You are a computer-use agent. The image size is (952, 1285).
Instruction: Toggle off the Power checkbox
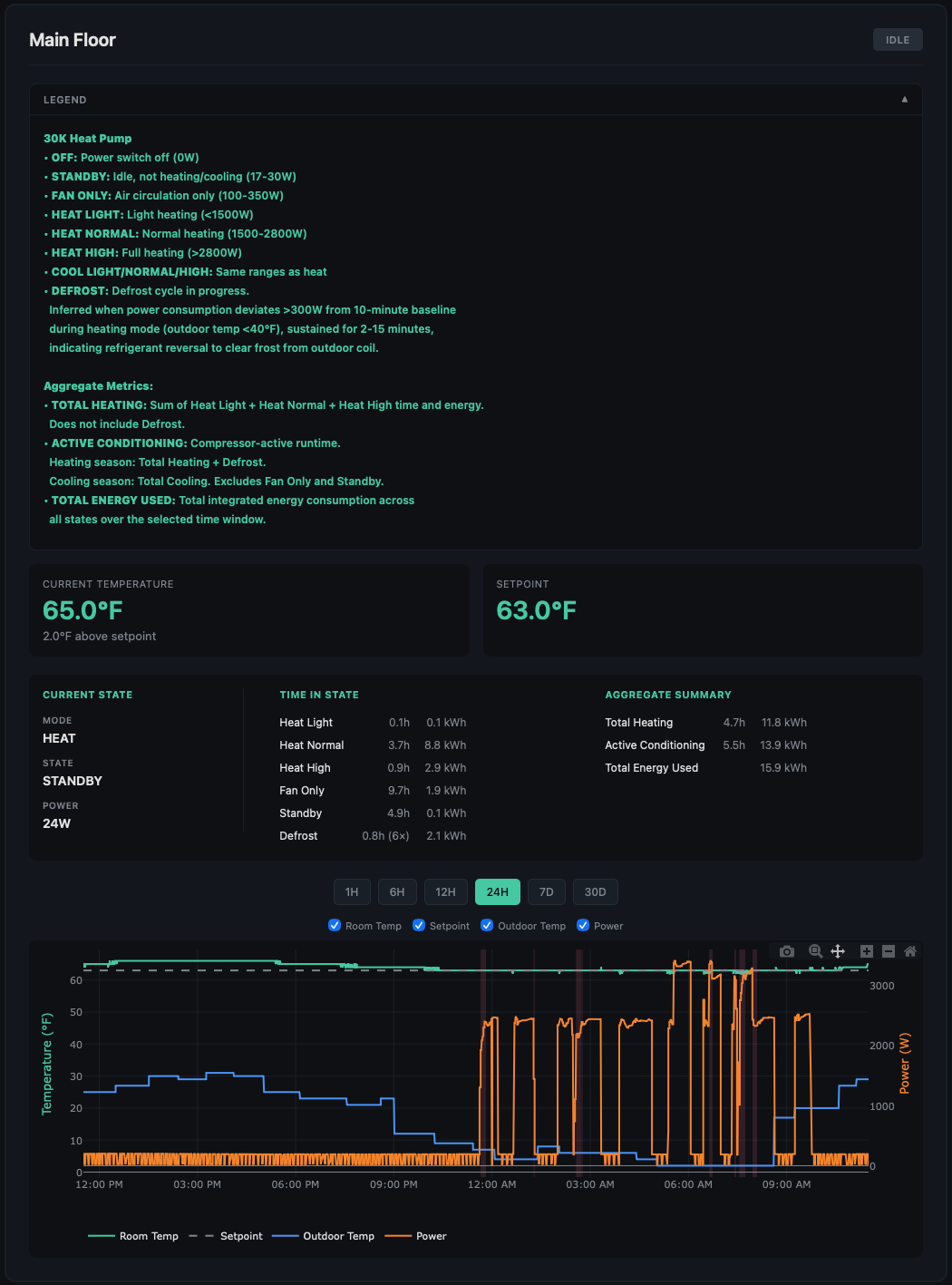(582, 925)
